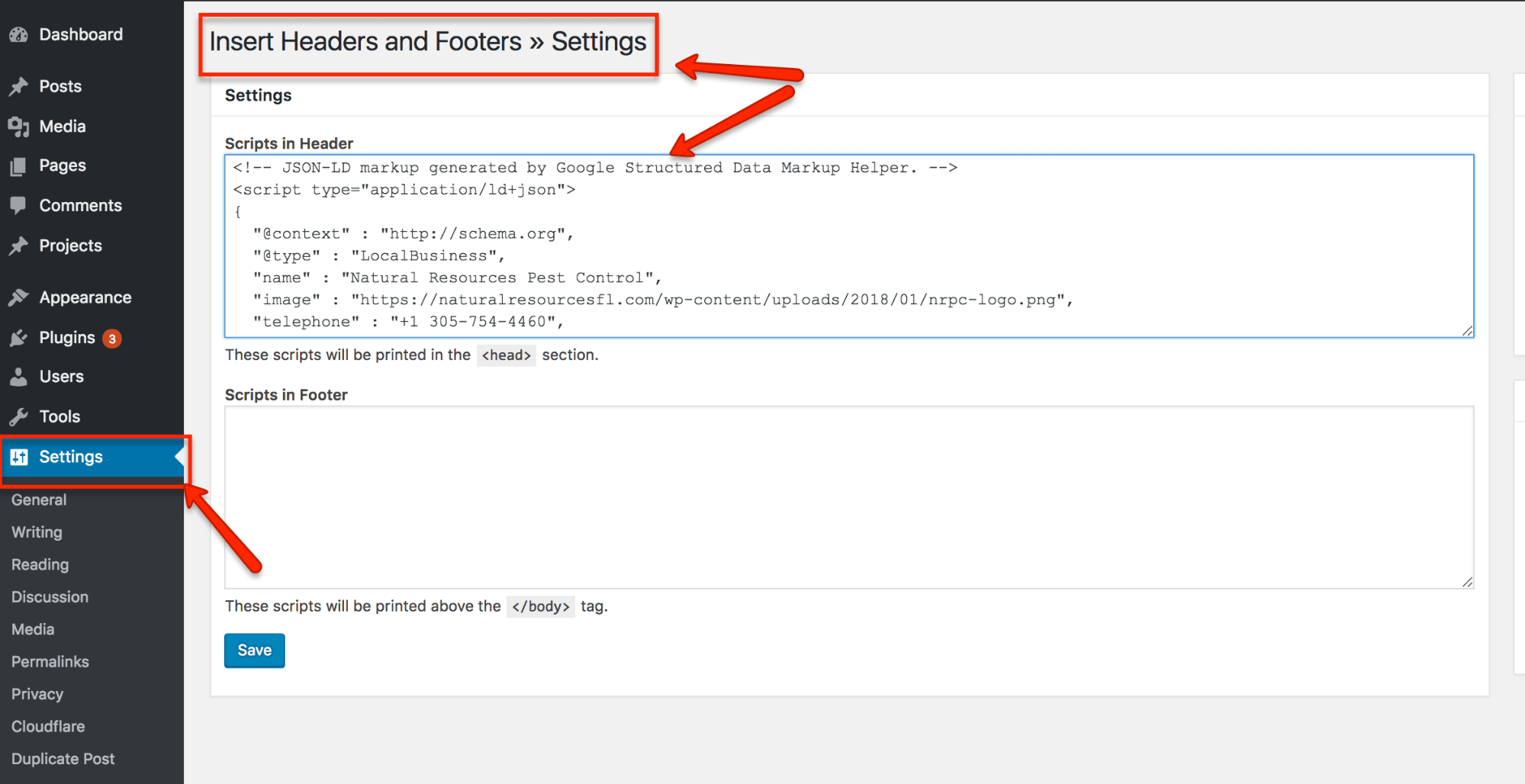Viewport: 1525px width, 784px height.
Task: Click the Settings panel heading
Action: (x=258, y=95)
